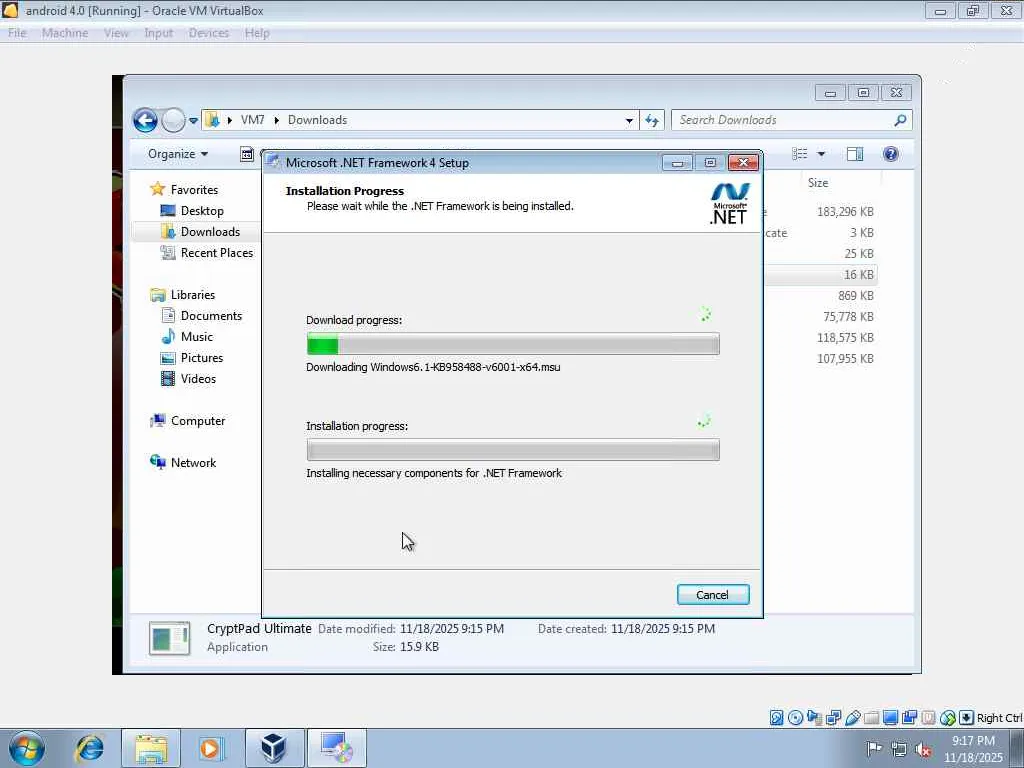Click the muted volume tray icon
Screen dimensions: 1024x768
pos(923,749)
